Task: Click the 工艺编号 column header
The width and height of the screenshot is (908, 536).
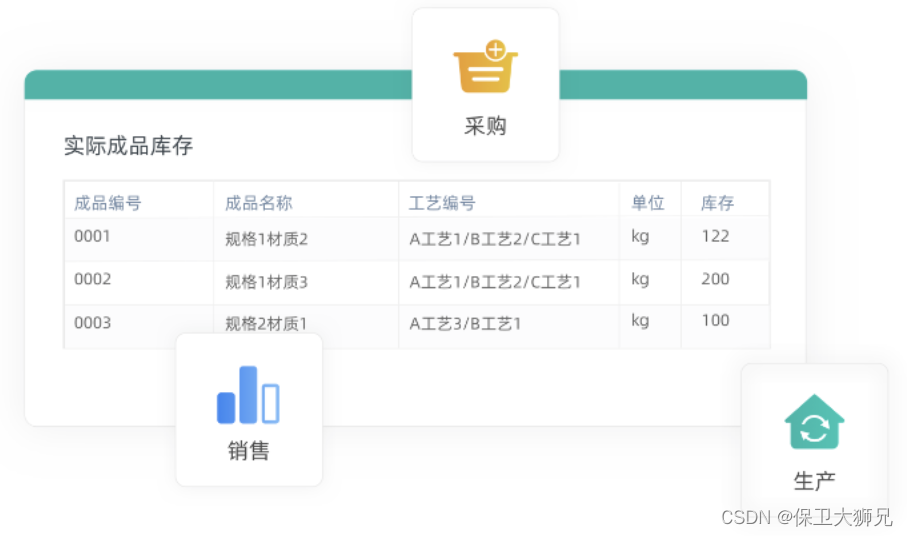Action: (442, 203)
